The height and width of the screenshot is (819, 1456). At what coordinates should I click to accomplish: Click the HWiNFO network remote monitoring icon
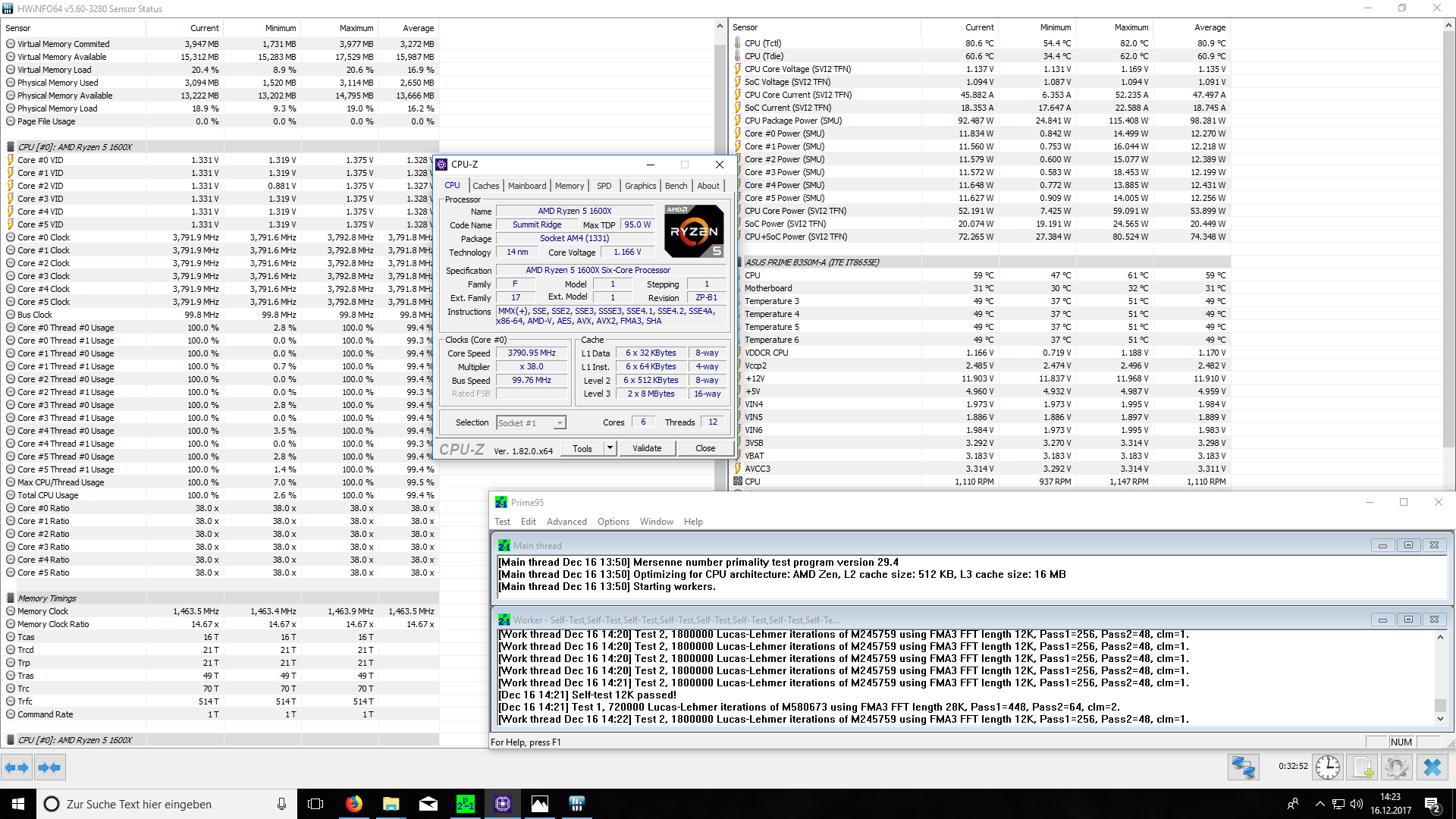(x=1243, y=767)
